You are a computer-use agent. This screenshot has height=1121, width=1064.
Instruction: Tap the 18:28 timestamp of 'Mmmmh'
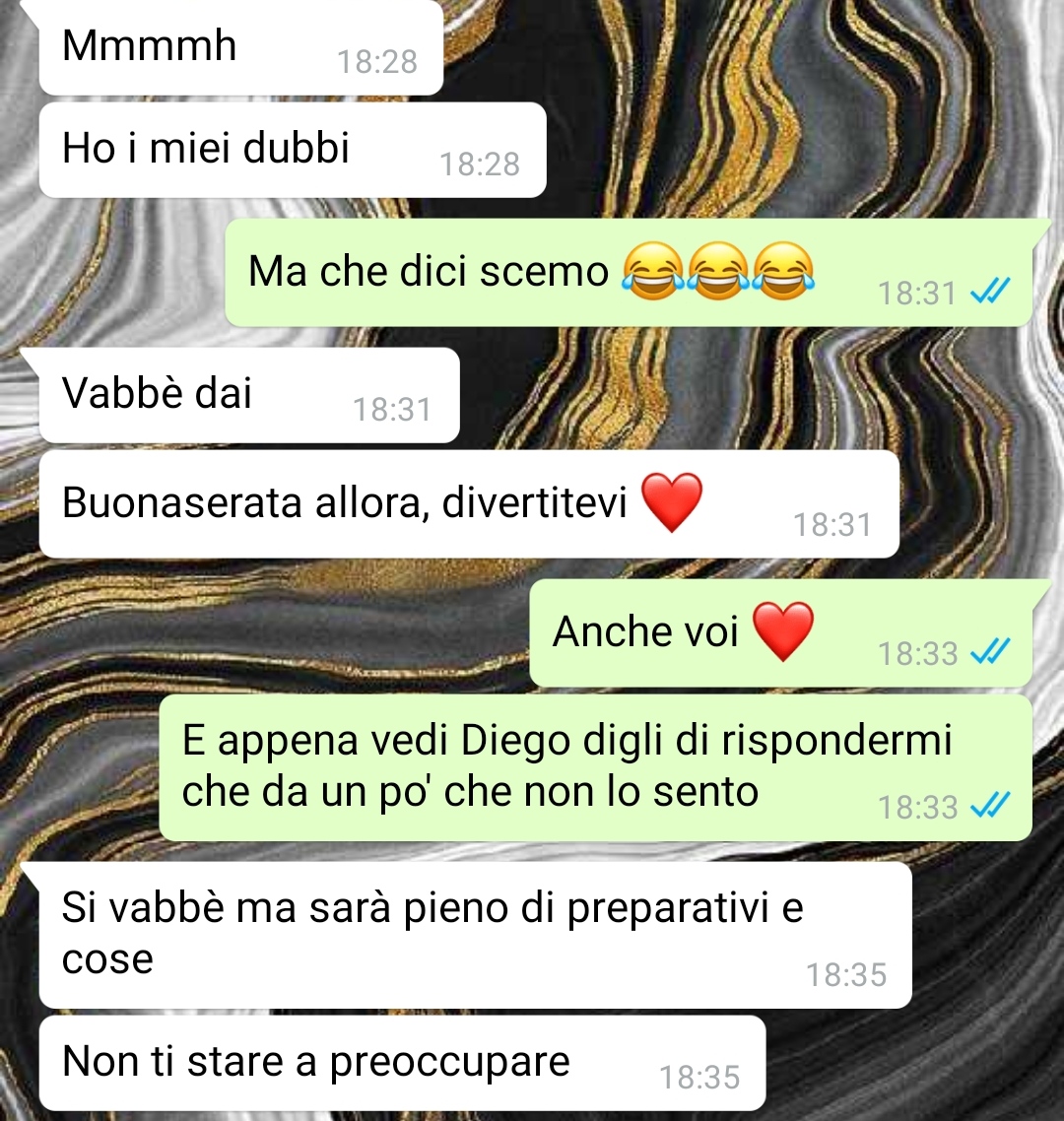click(376, 62)
